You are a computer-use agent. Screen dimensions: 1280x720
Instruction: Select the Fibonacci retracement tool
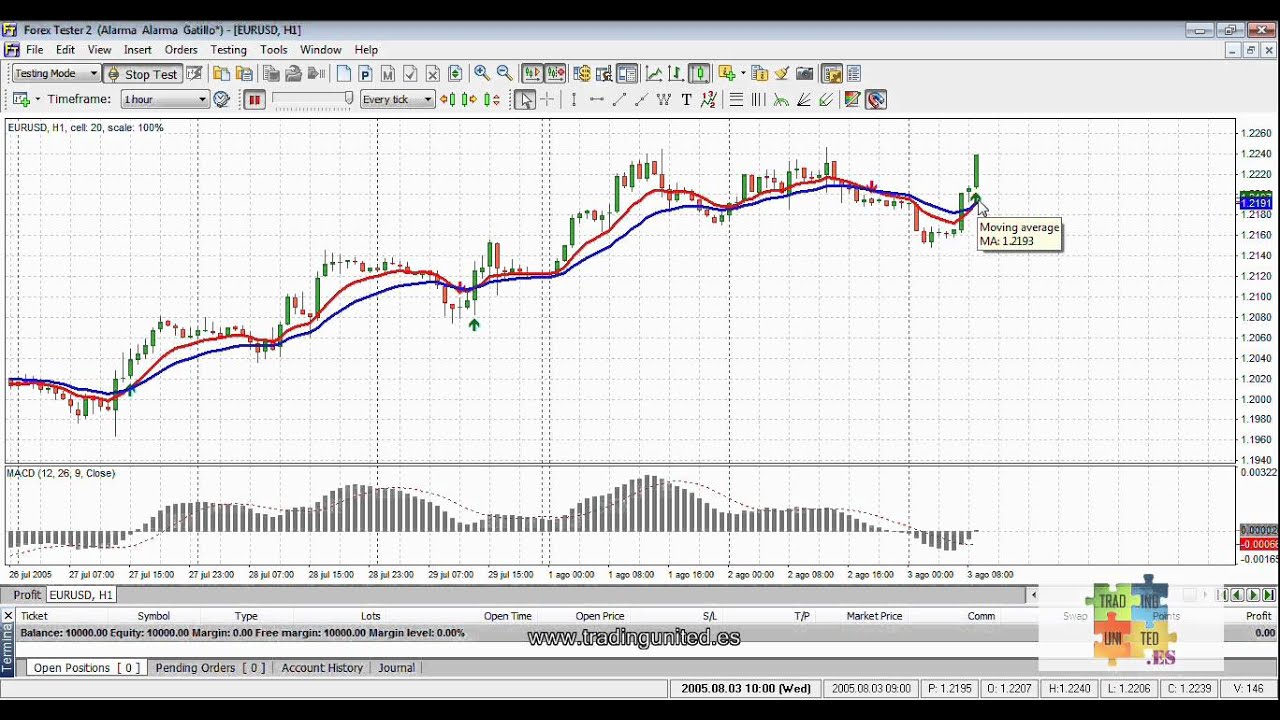(x=736, y=99)
